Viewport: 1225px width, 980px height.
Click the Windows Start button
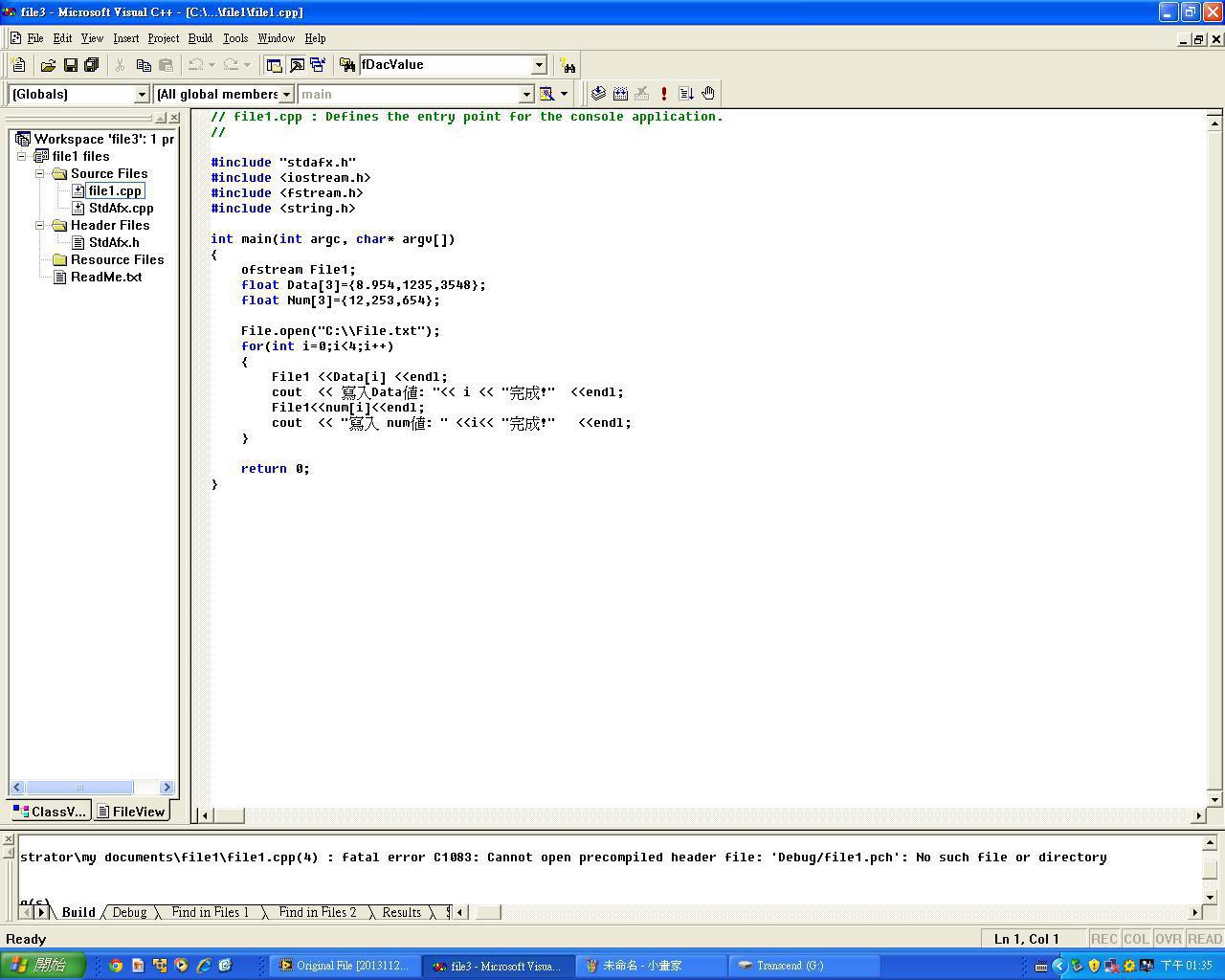coord(43,966)
